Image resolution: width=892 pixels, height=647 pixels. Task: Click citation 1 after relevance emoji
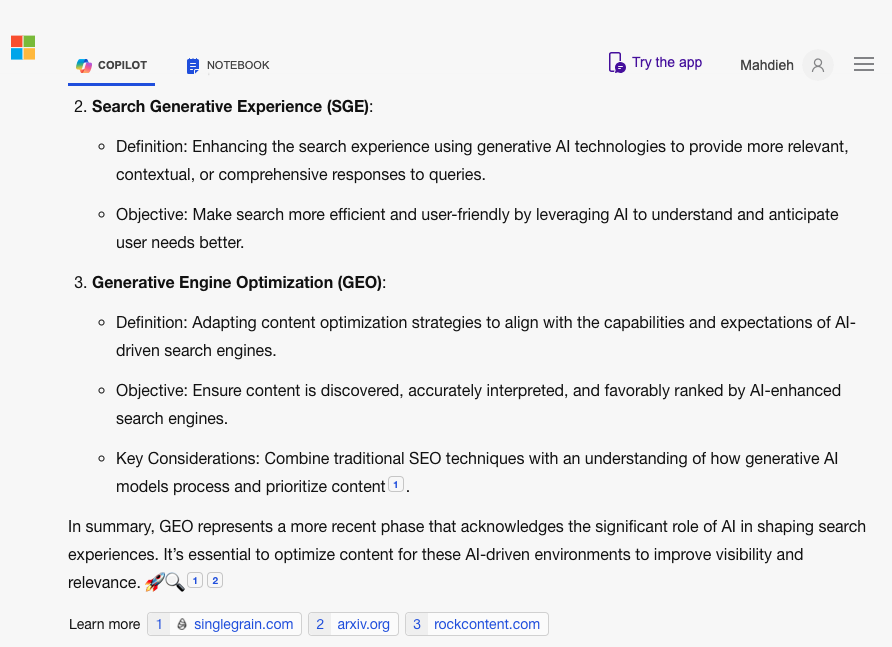(x=195, y=580)
